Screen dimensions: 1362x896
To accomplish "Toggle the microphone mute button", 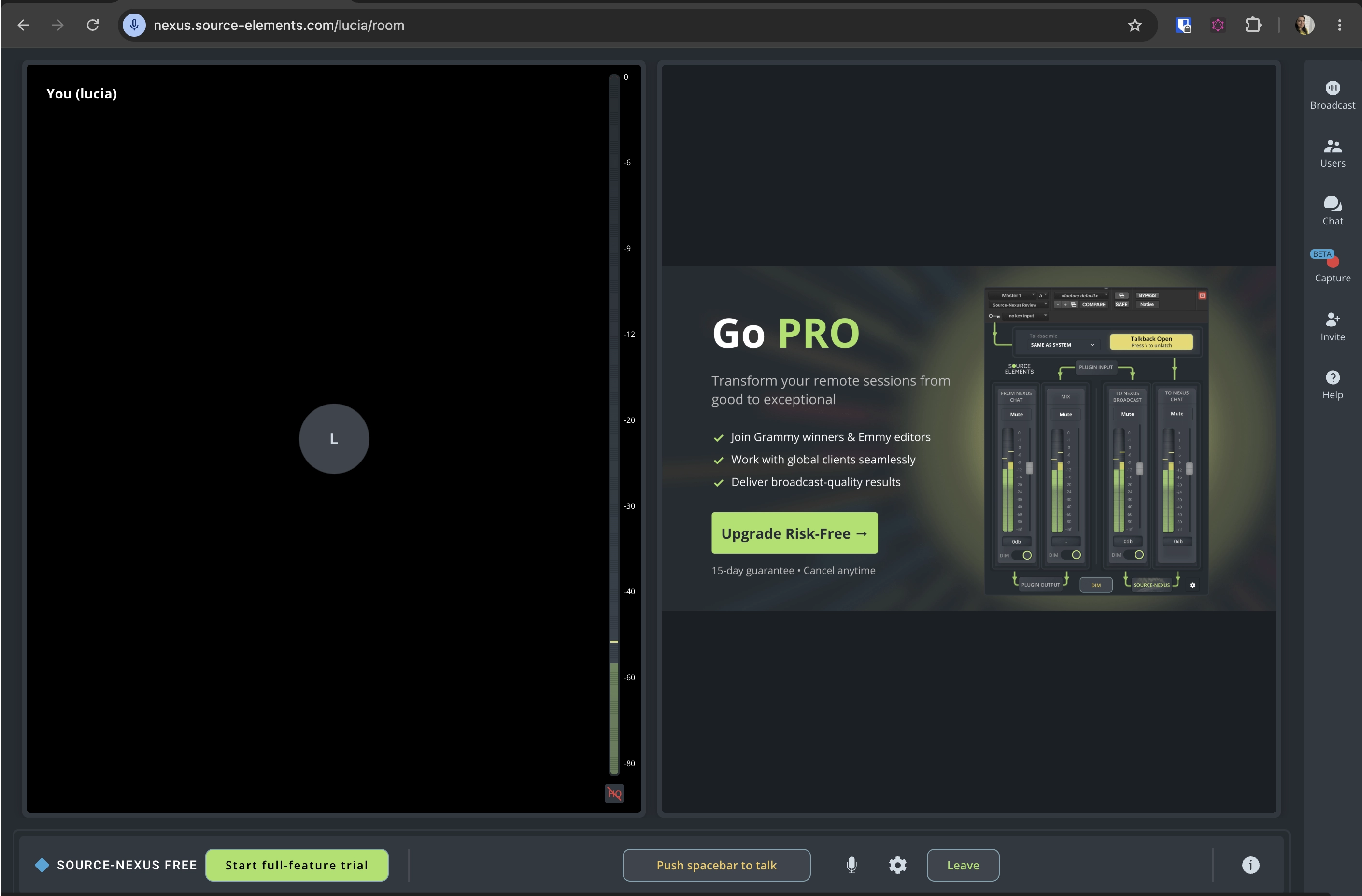I will [851, 865].
